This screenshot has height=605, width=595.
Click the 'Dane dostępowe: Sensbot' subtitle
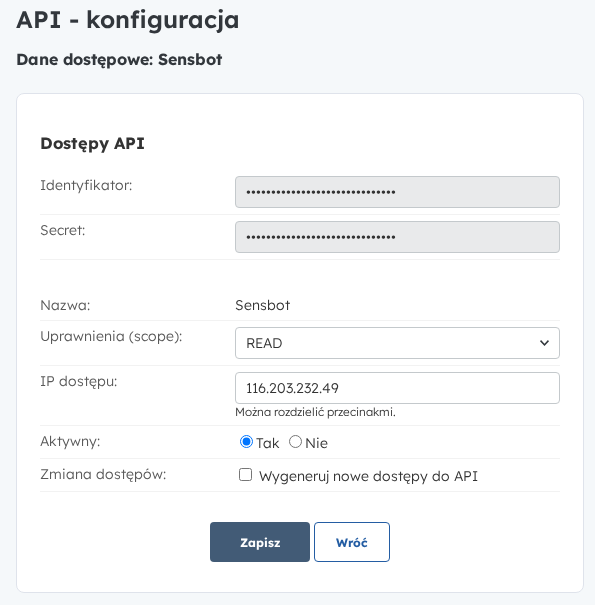coord(119,60)
